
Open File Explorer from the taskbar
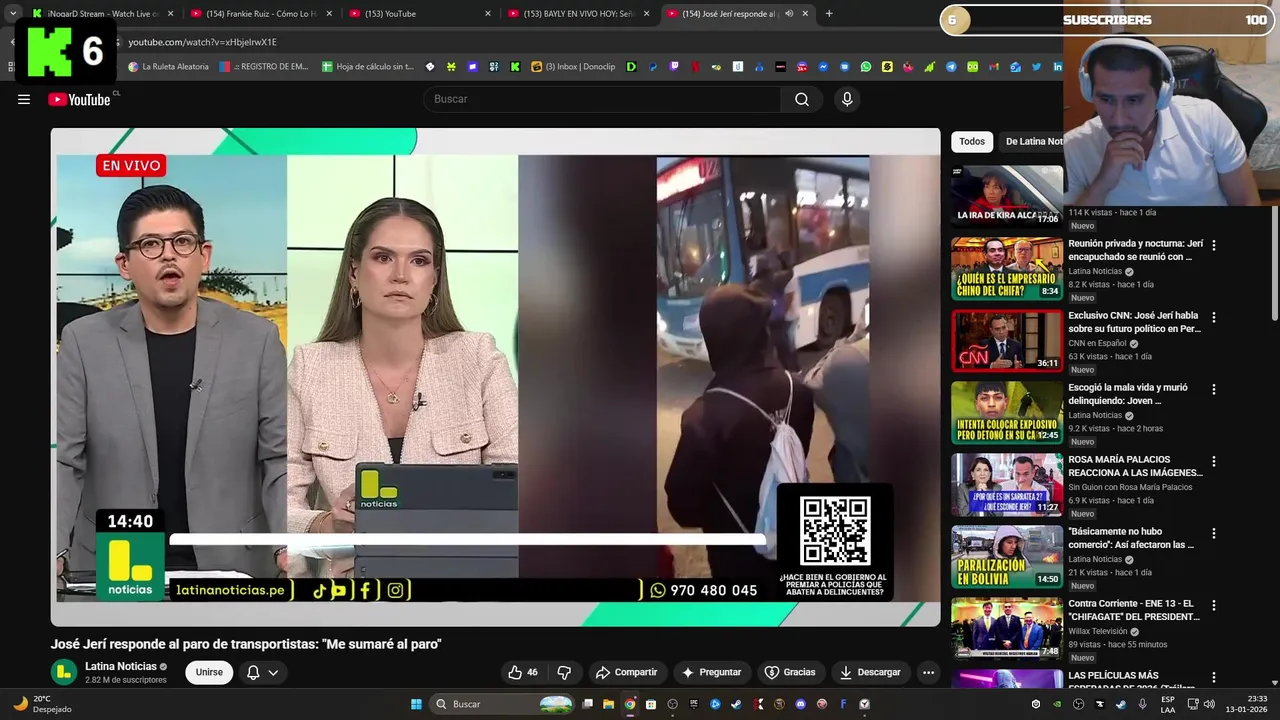[x=608, y=704]
